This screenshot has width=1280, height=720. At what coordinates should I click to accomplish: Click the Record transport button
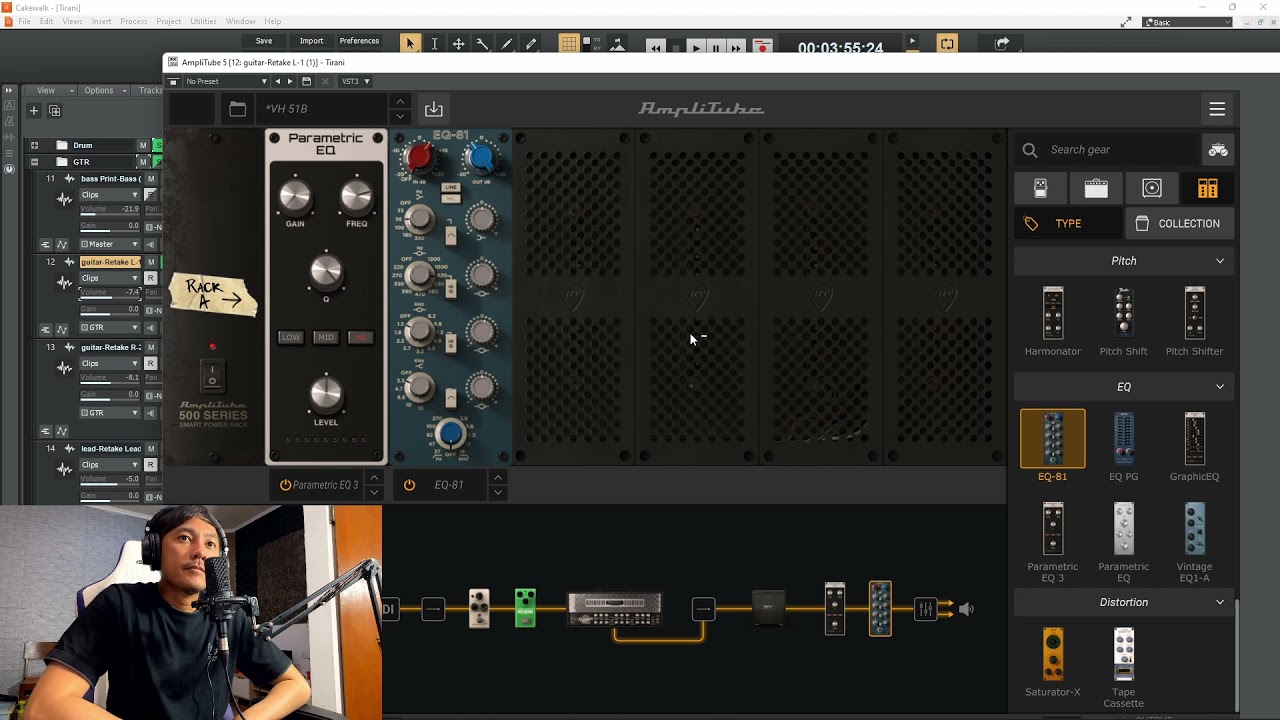762,47
